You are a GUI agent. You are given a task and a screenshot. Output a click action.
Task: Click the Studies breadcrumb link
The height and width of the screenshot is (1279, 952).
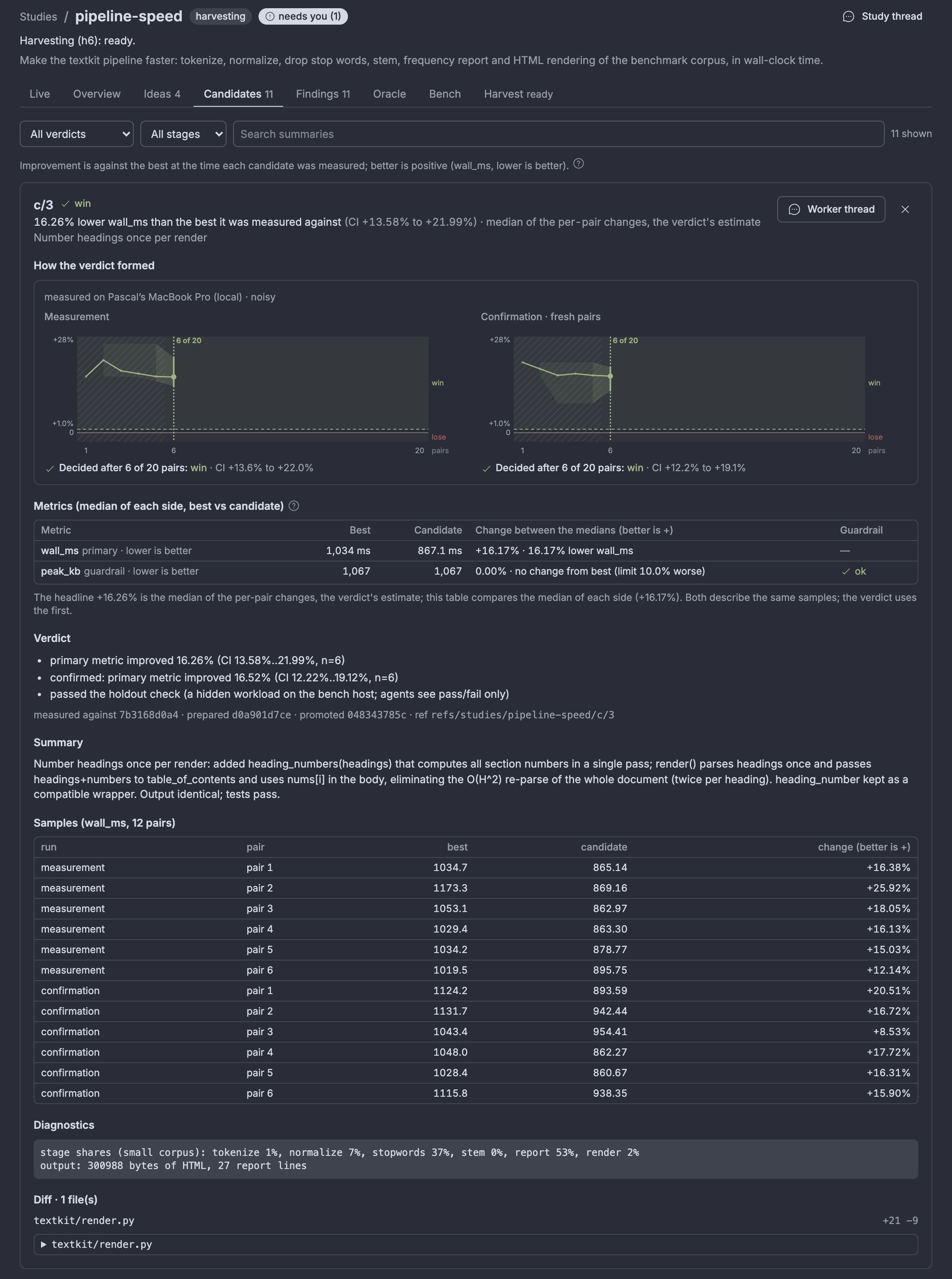(38, 17)
